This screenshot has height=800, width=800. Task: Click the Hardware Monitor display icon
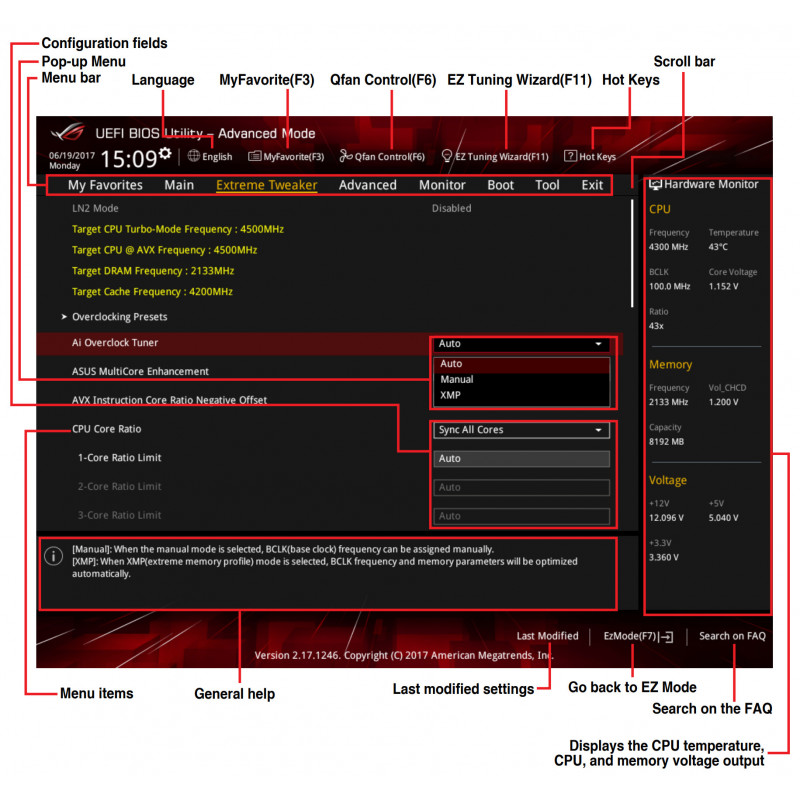655,184
